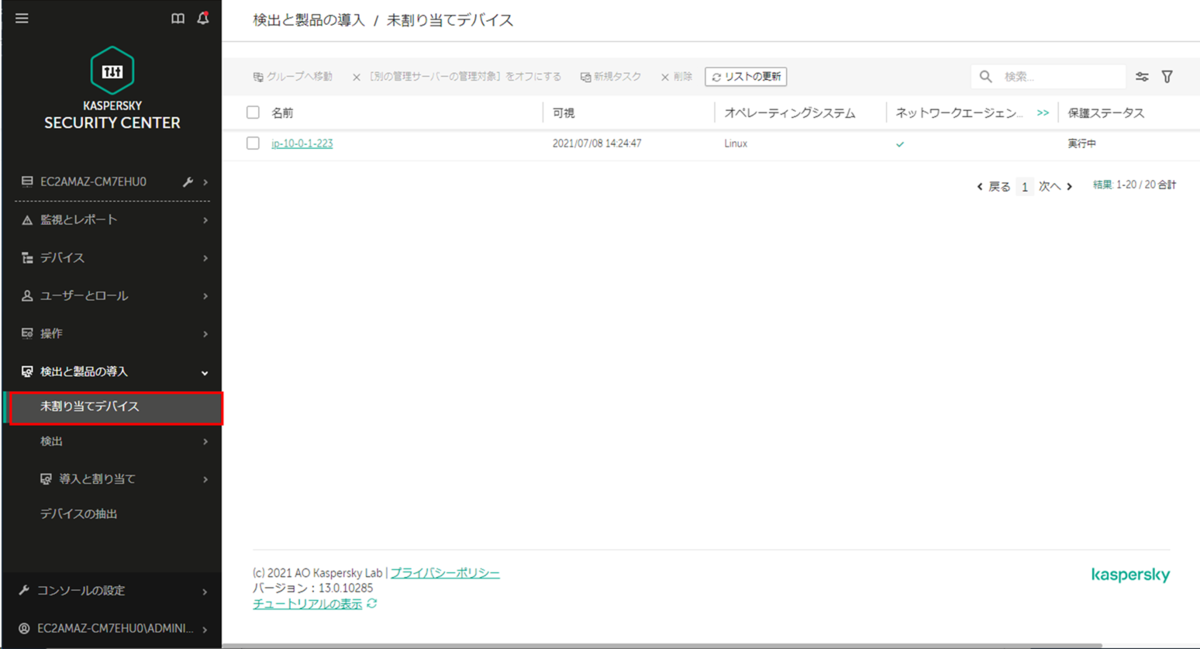Select all devices header checkbox
The width and height of the screenshot is (1200, 649).
(x=253, y=113)
